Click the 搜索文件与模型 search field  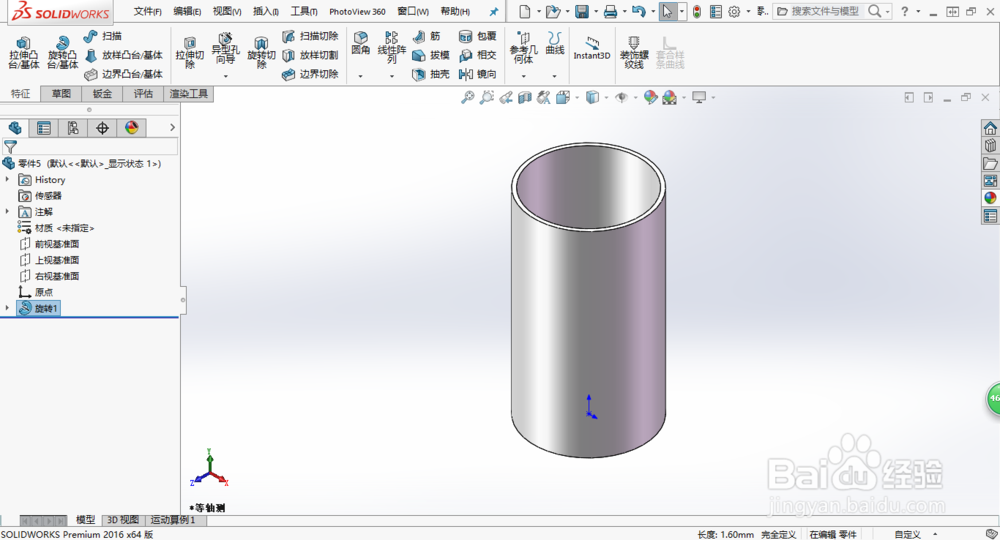pyautogui.click(x=825, y=11)
